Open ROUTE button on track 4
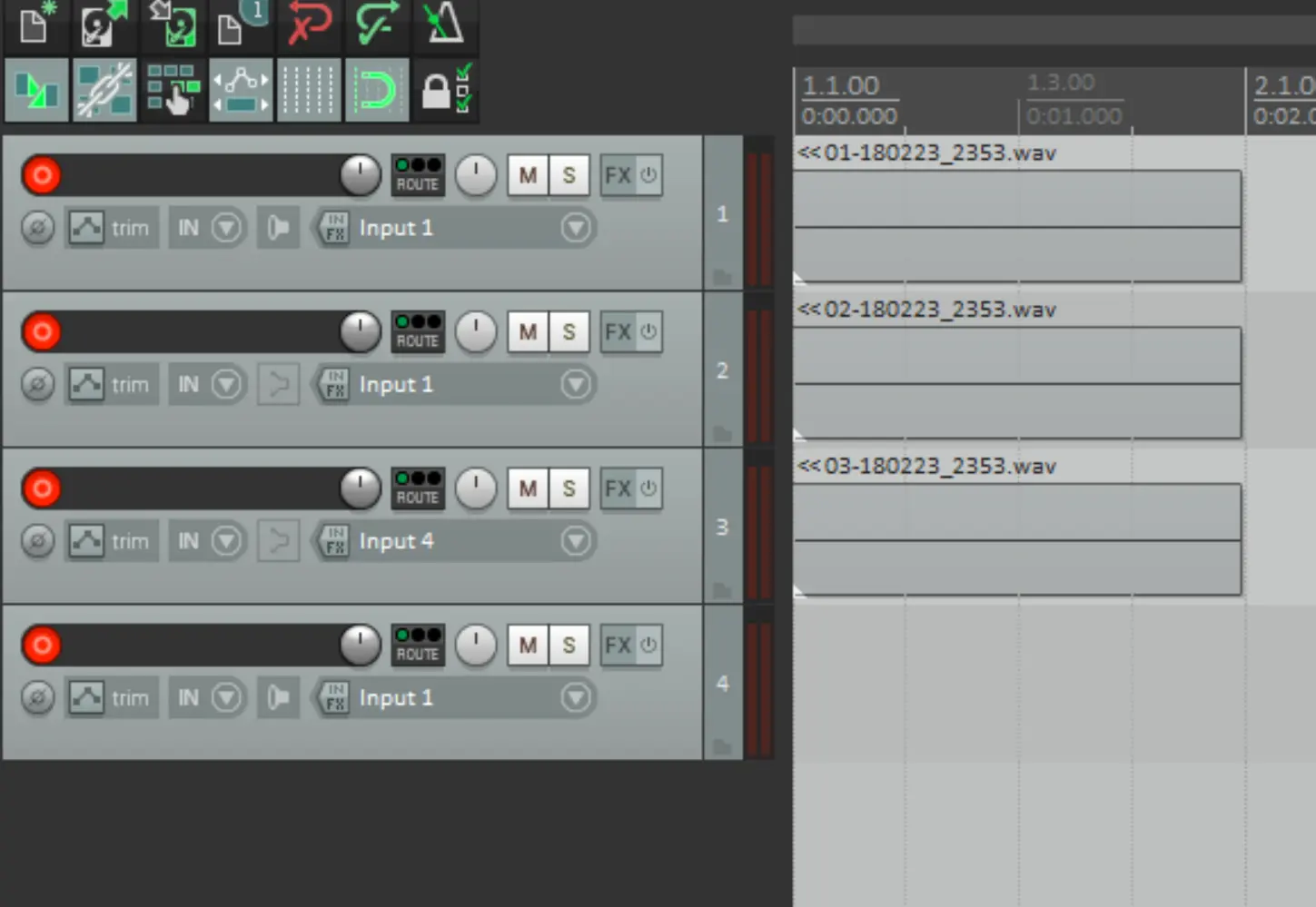The width and height of the screenshot is (1316, 907). pyautogui.click(x=418, y=646)
